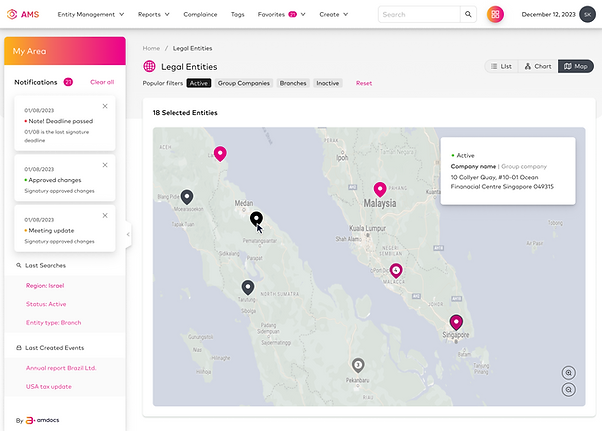
Task: Focus the Search input field
Action: (x=419, y=14)
